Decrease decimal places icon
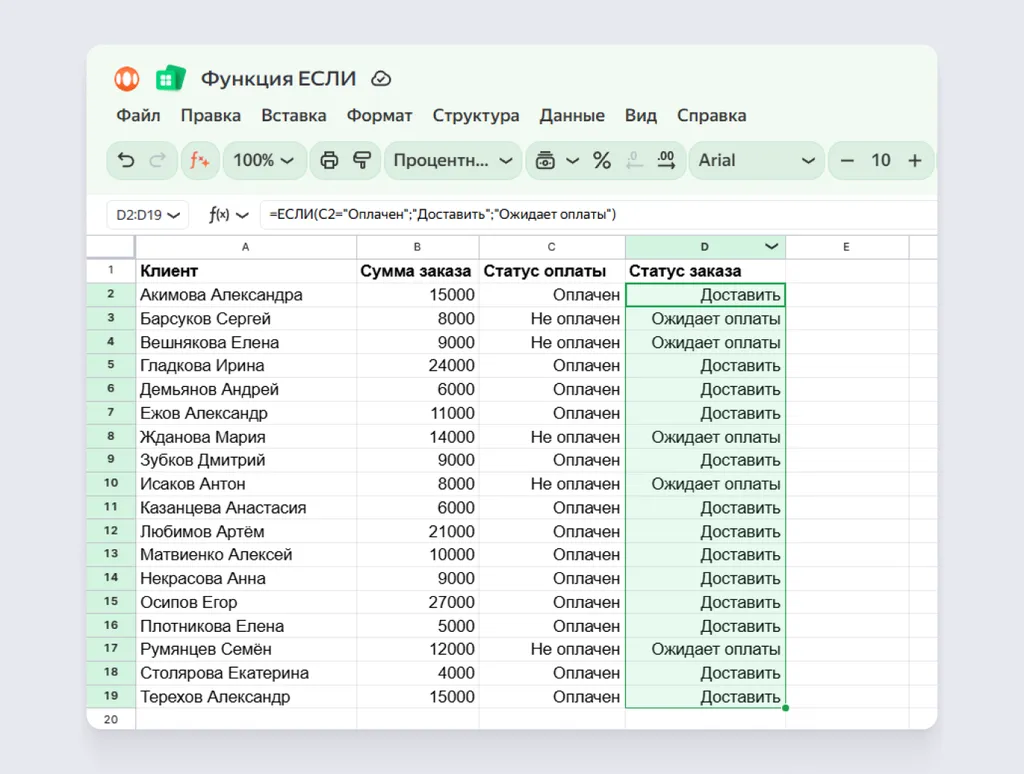The image size is (1024, 774). pyautogui.click(x=633, y=160)
